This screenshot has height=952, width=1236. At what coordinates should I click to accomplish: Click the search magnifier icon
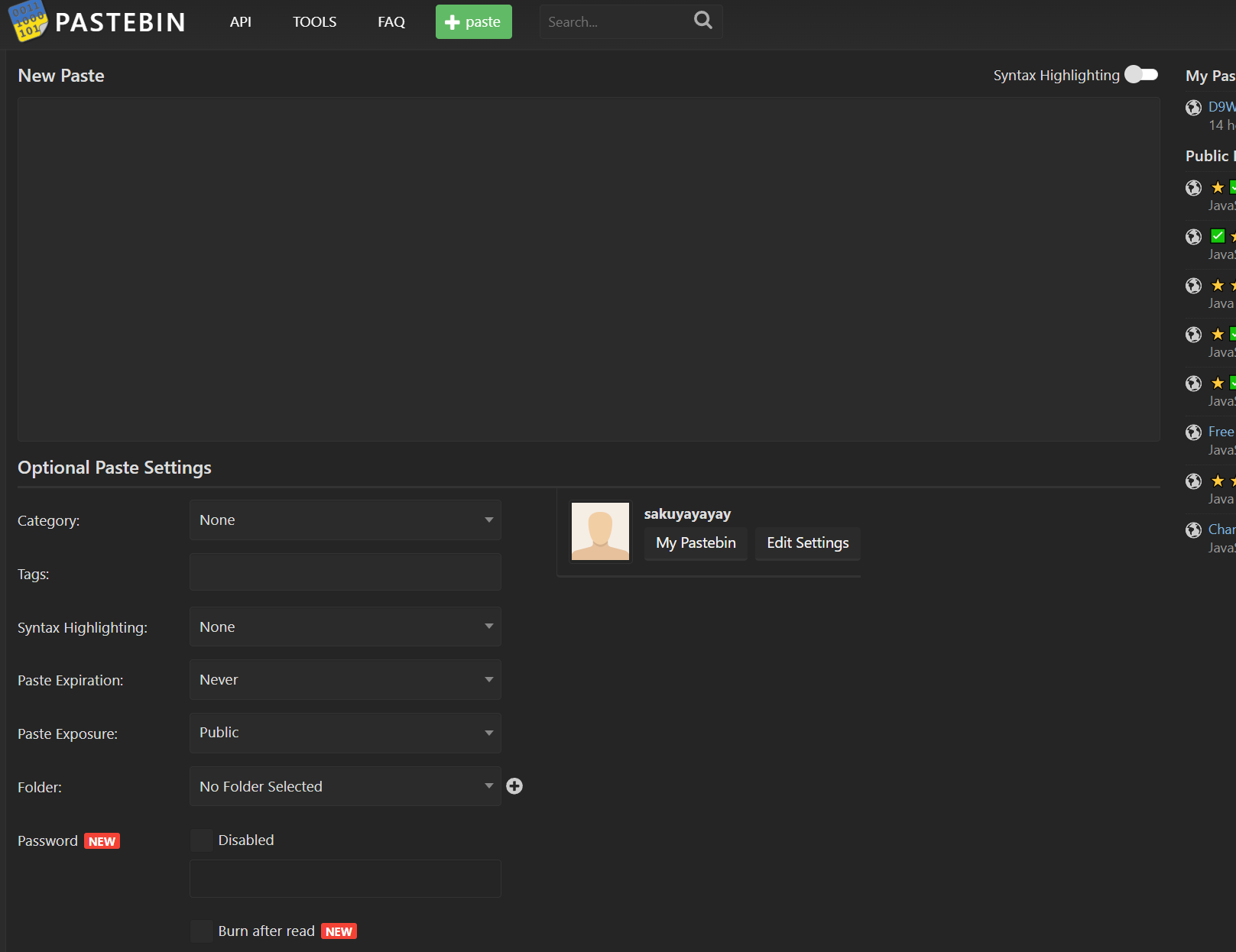[702, 21]
